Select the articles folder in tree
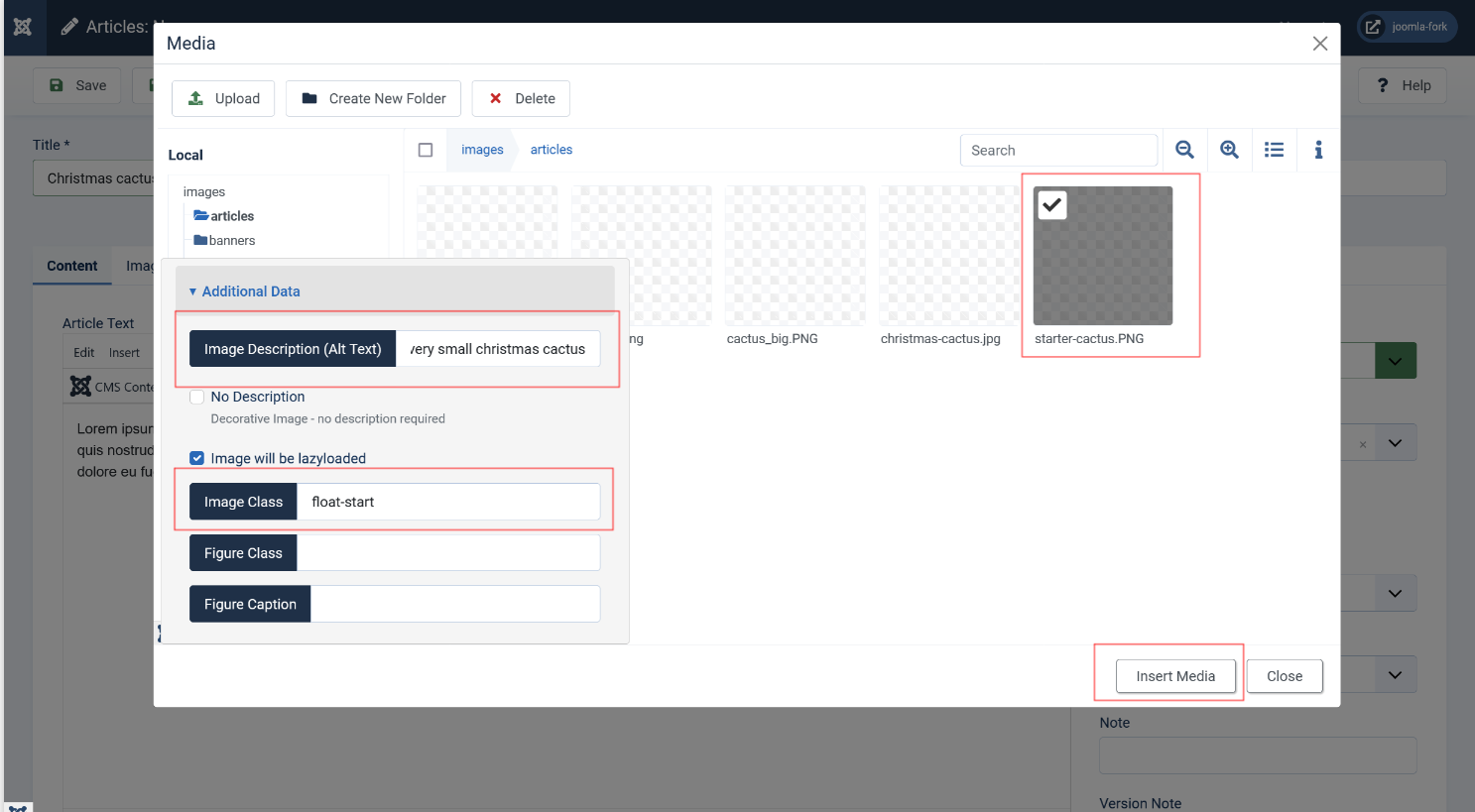 pos(231,216)
